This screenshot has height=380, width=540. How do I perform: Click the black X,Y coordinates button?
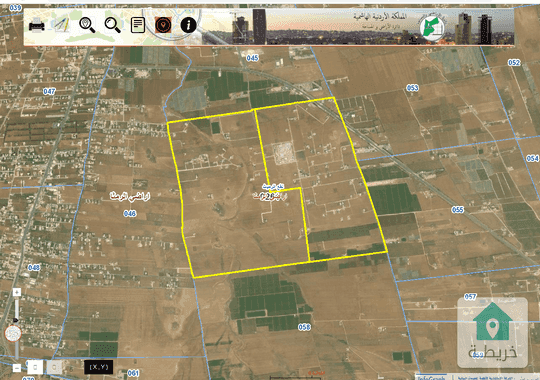point(99,367)
